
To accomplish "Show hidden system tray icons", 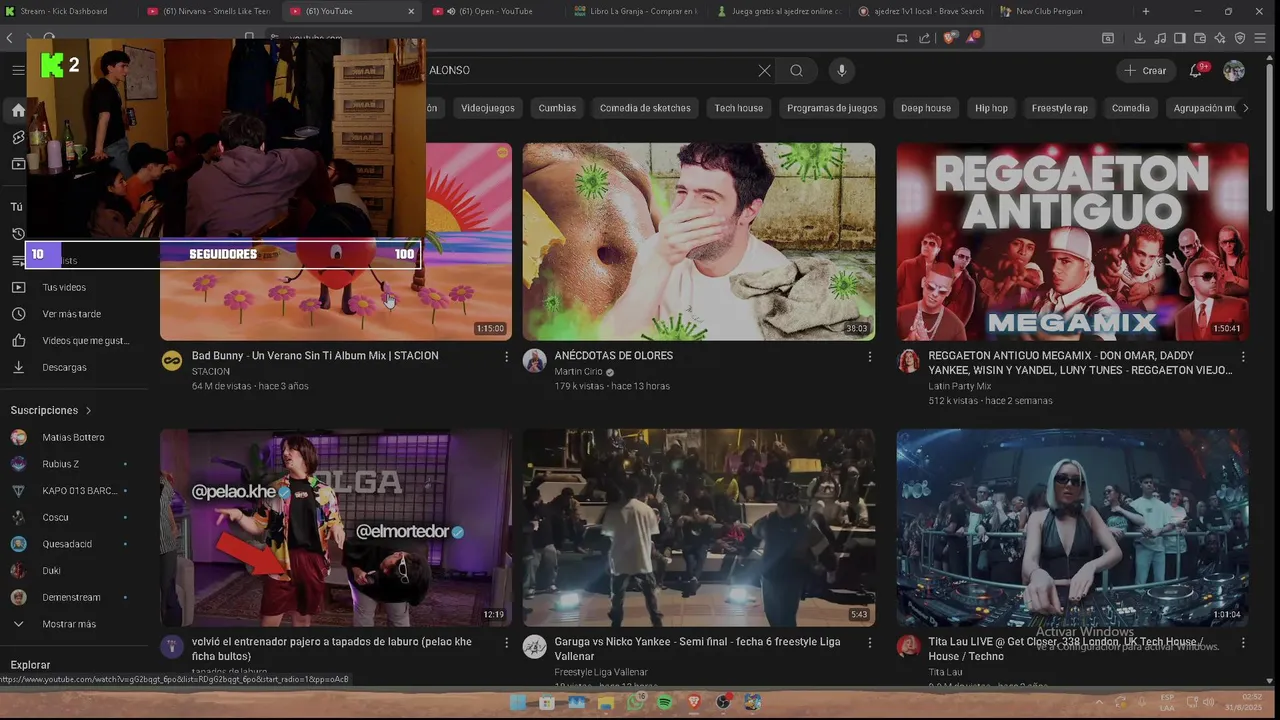I will point(1099,702).
